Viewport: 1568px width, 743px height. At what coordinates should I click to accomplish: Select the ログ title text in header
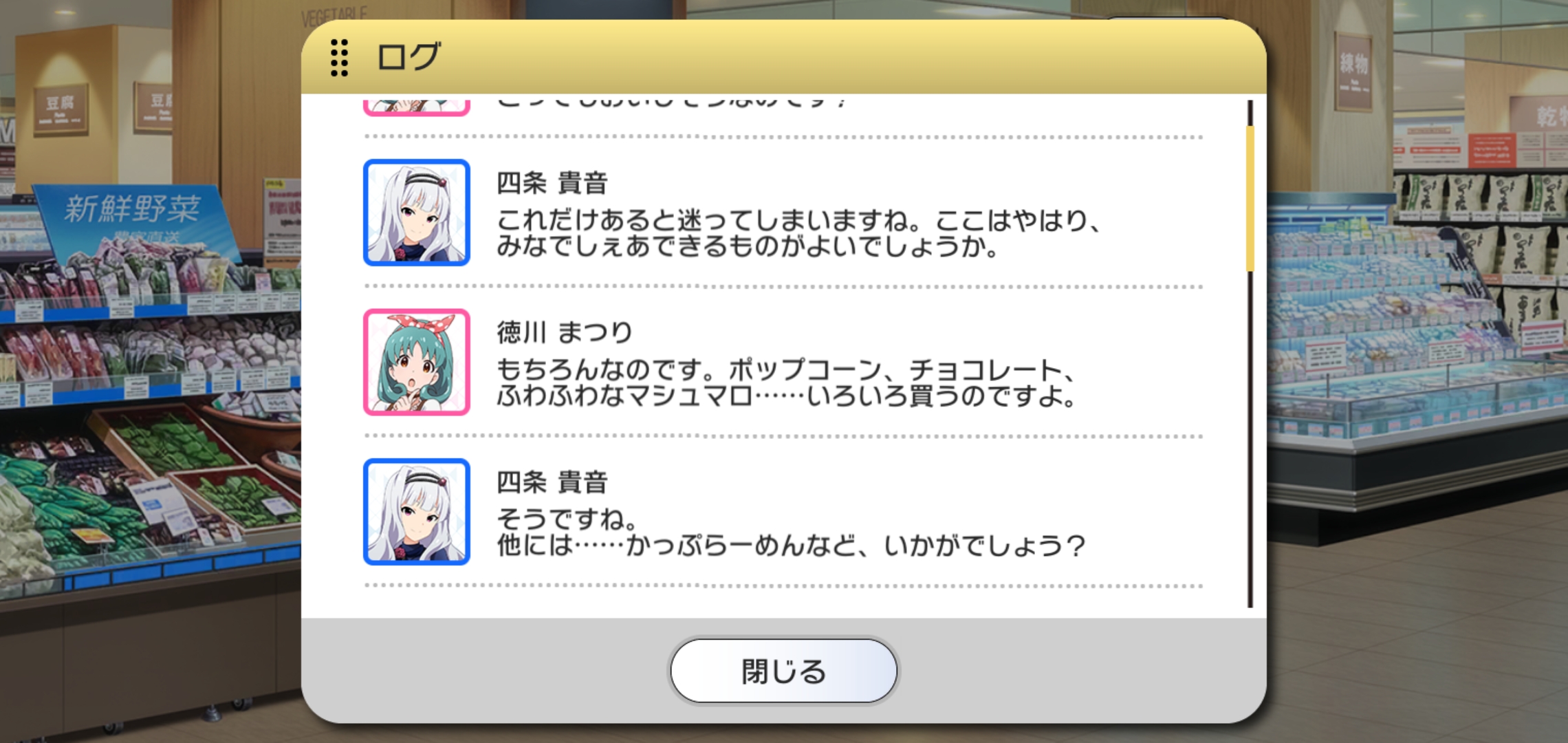[408, 57]
